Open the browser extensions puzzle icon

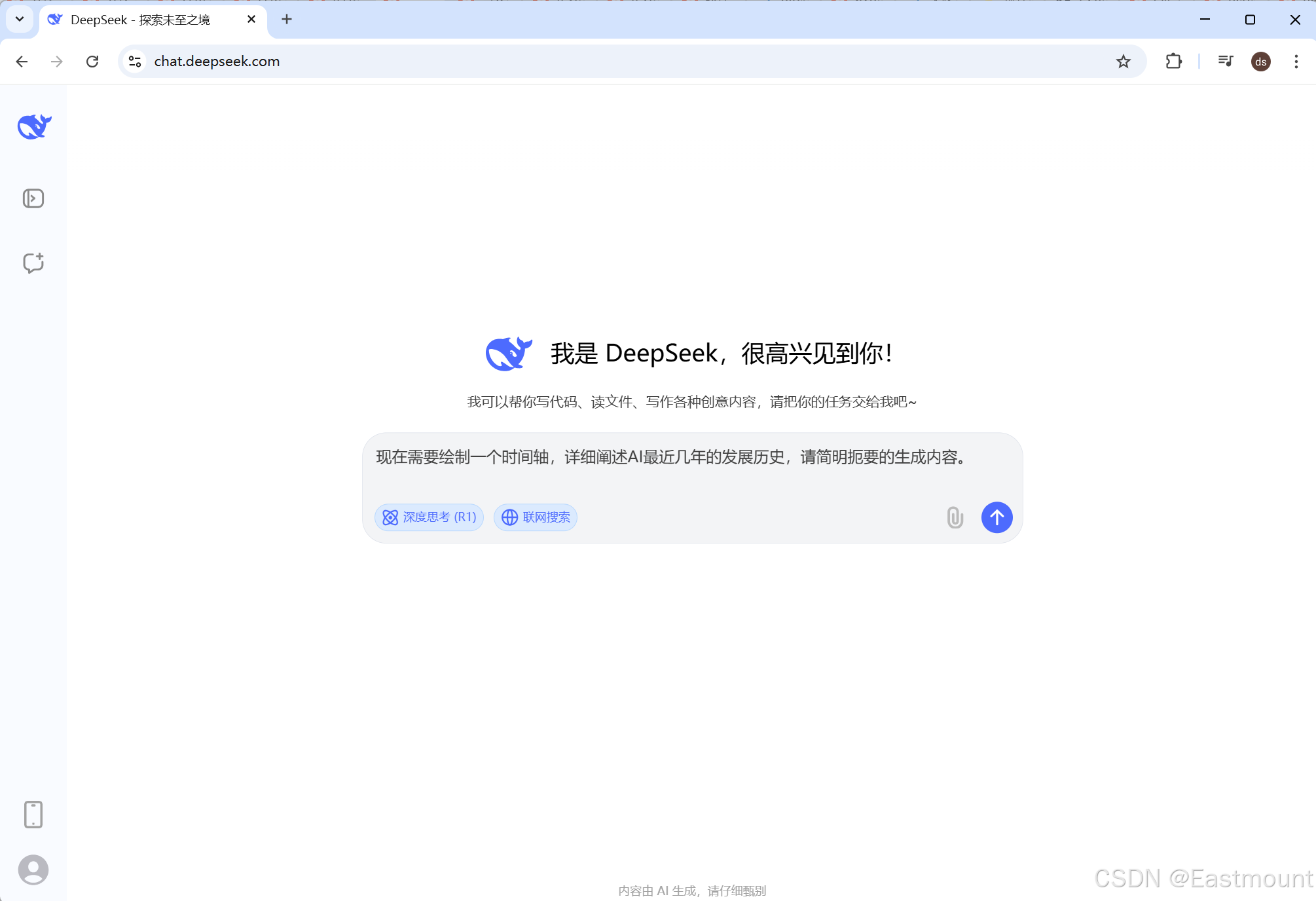(x=1173, y=62)
